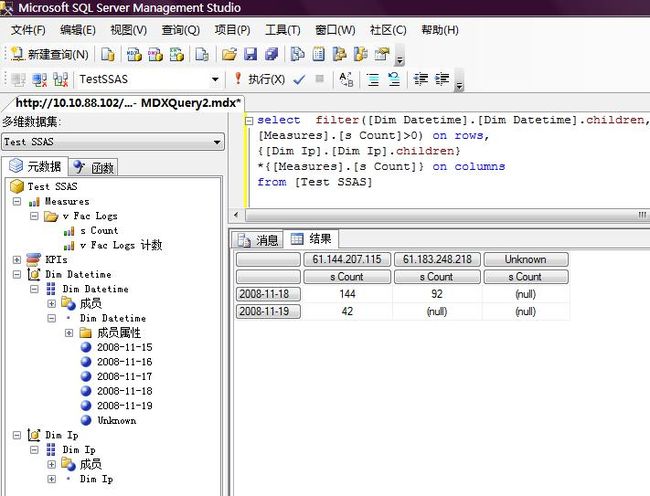The image size is (650, 496).
Task: Click the SQL Server Compact query icon
Action: [x=202, y=54]
